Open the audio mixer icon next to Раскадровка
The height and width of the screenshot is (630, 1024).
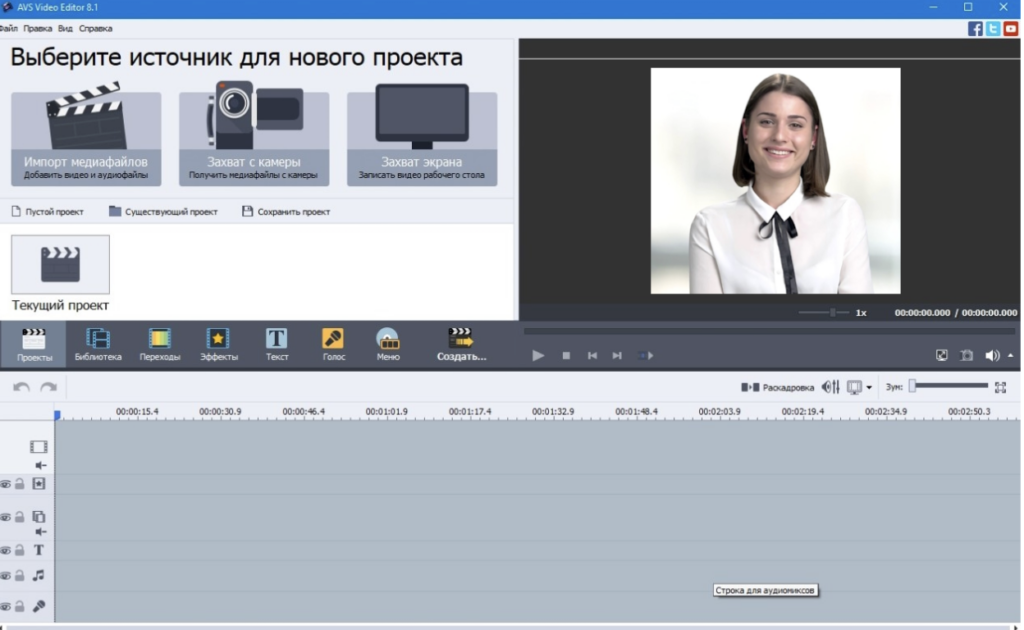point(830,387)
